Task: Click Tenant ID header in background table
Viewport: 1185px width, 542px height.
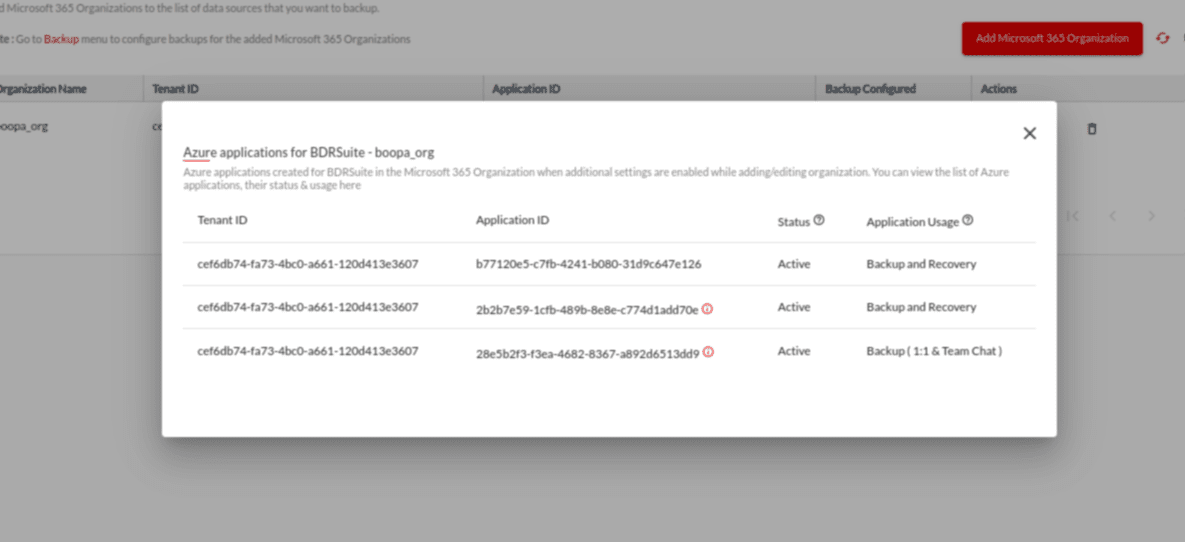Action: (175, 88)
